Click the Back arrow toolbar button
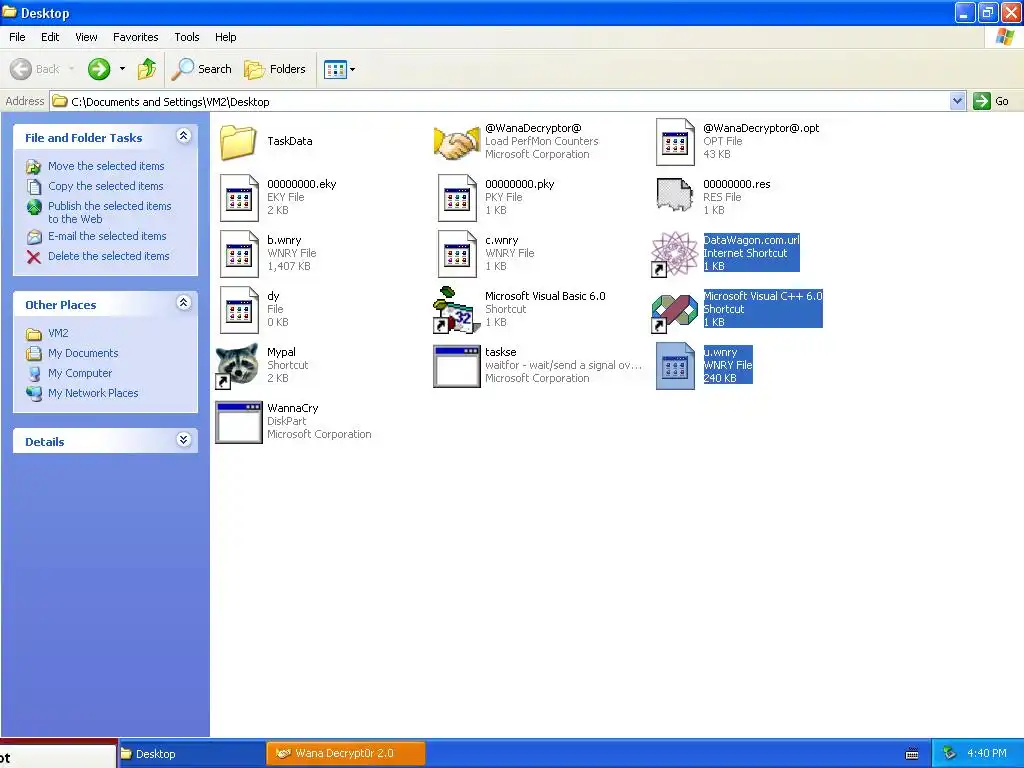 pos(35,69)
